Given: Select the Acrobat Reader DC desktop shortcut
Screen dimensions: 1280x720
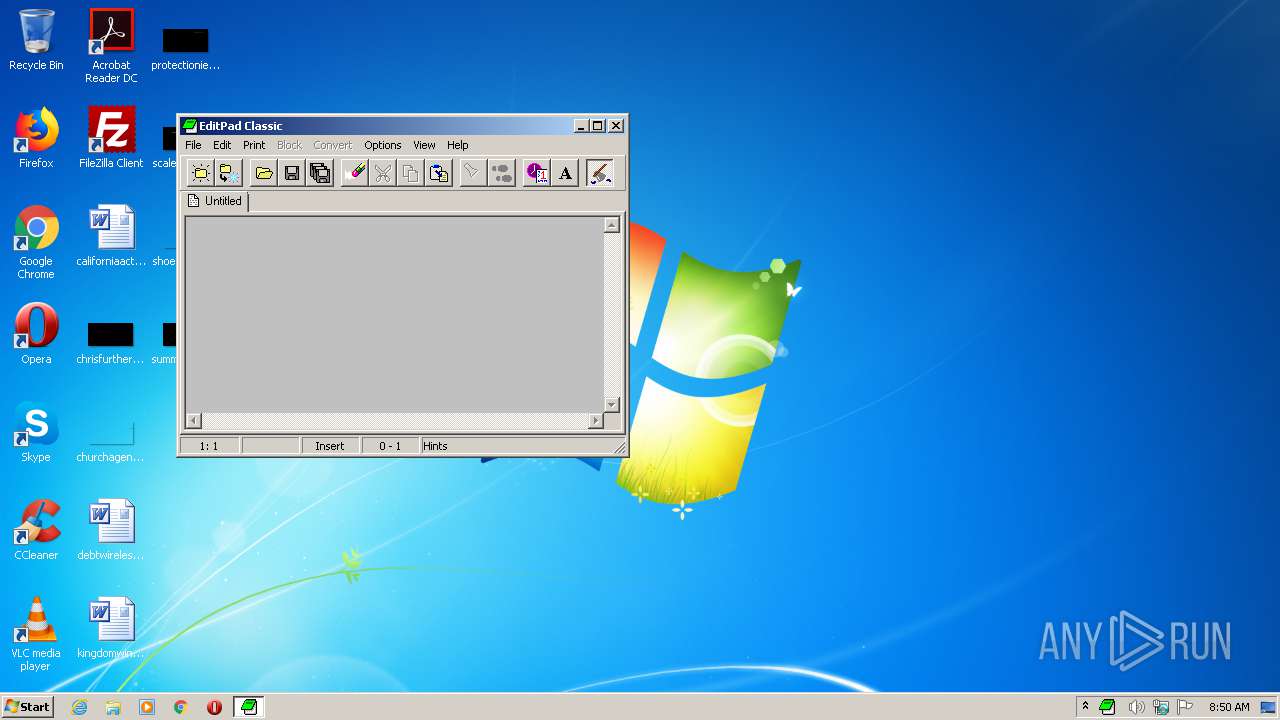Looking at the screenshot, I should coord(111,46).
